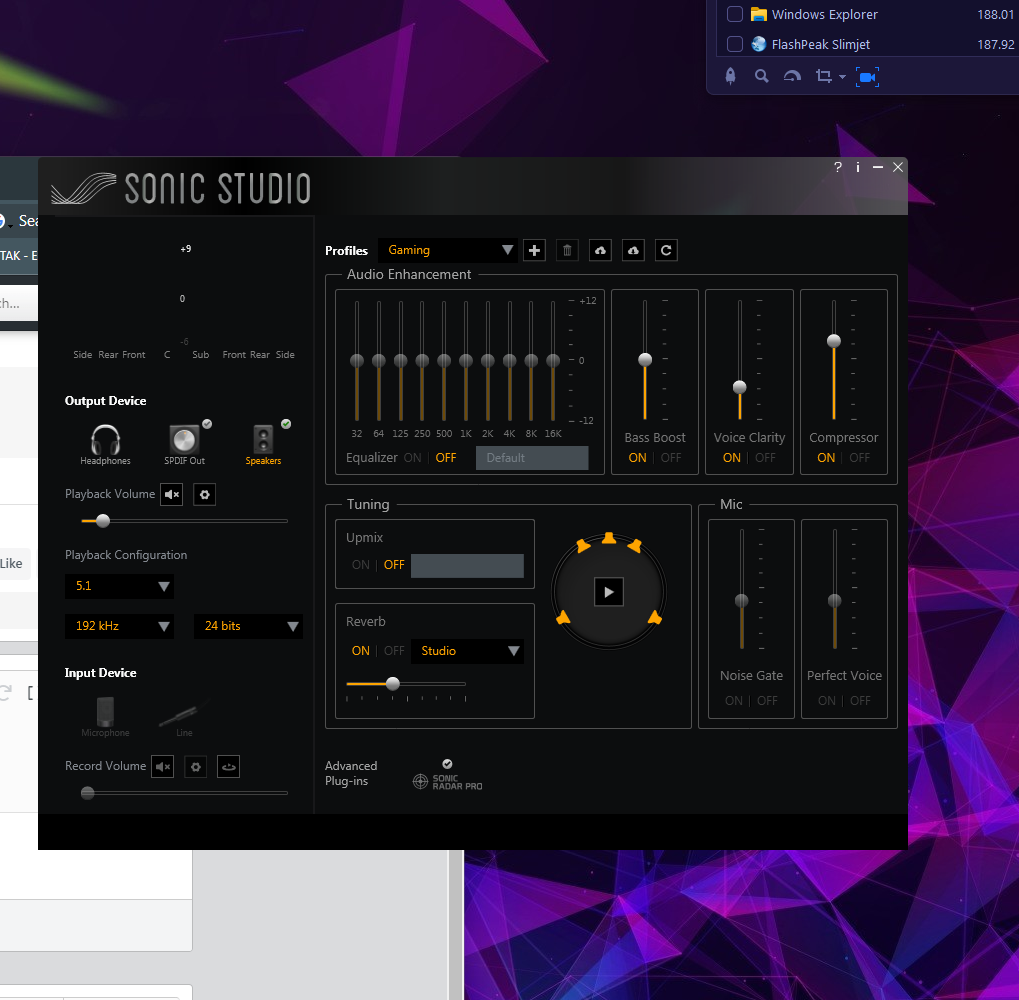Turn Compressor OFF
This screenshot has width=1019, height=1000.
(x=859, y=458)
